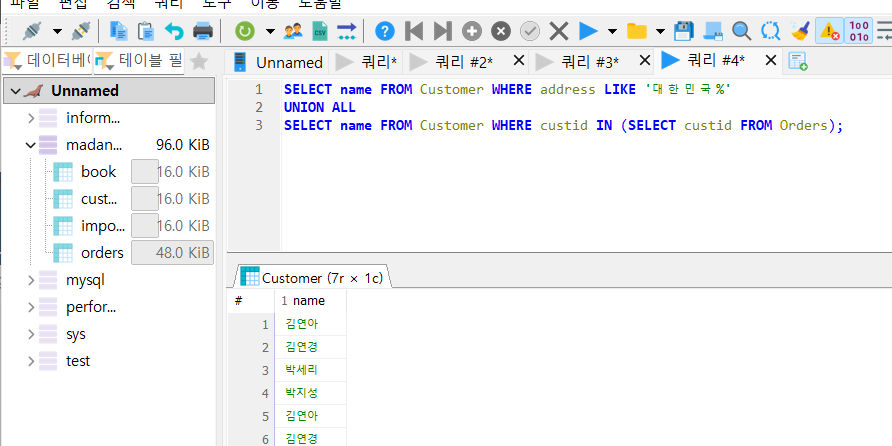The height and width of the screenshot is (446, 892).
Task: Open the refresh options dropdown arrow
Action: coord(270,31)
